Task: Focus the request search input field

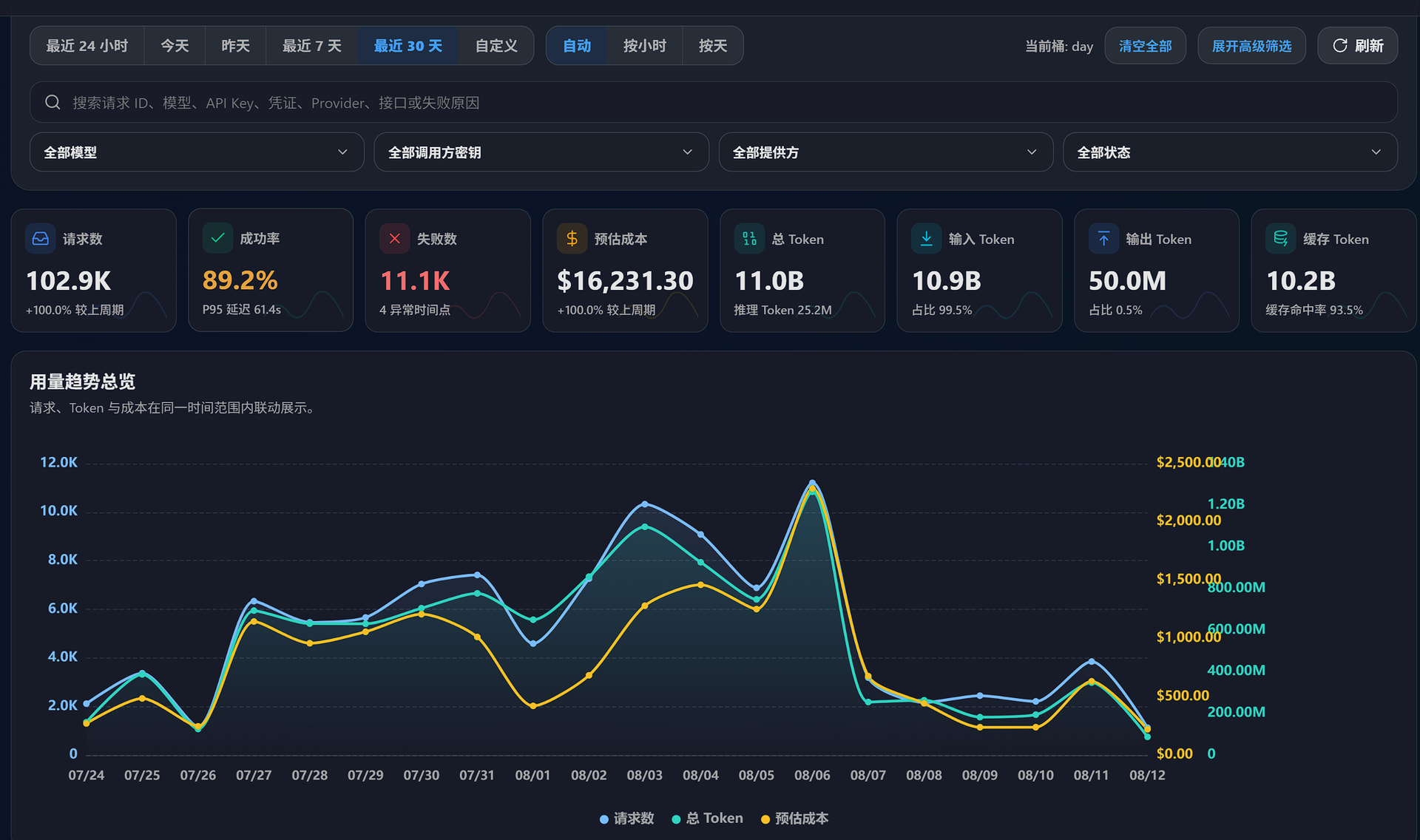Action: point(713,103)
